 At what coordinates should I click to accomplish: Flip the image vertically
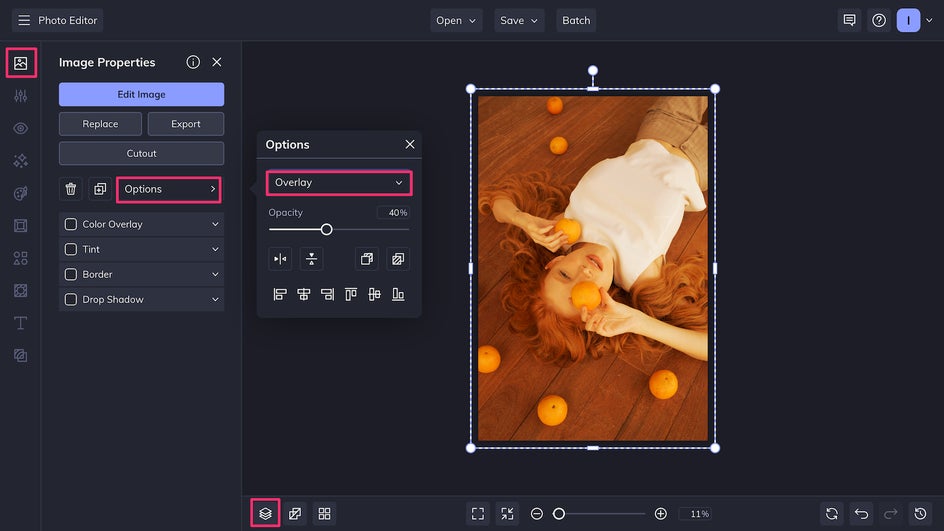tap(311, 259)
